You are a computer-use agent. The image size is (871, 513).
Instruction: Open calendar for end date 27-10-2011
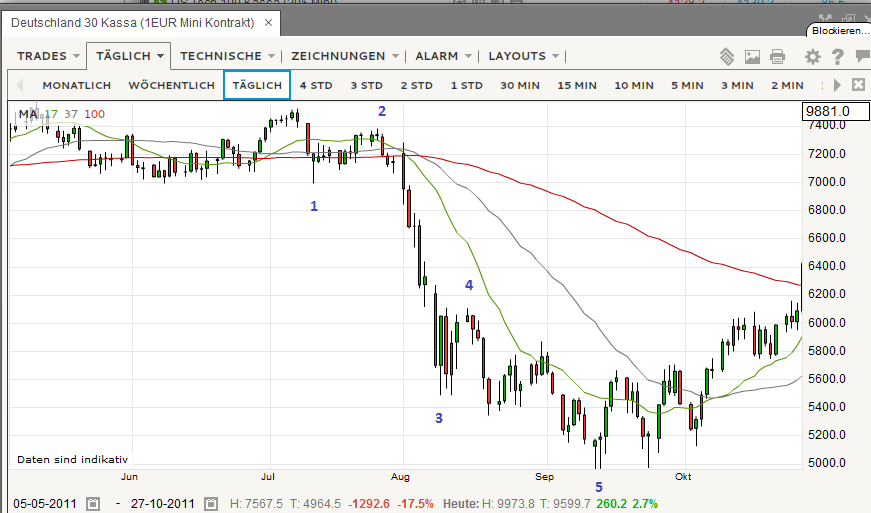pyautogui.click(x=212, y=503)
